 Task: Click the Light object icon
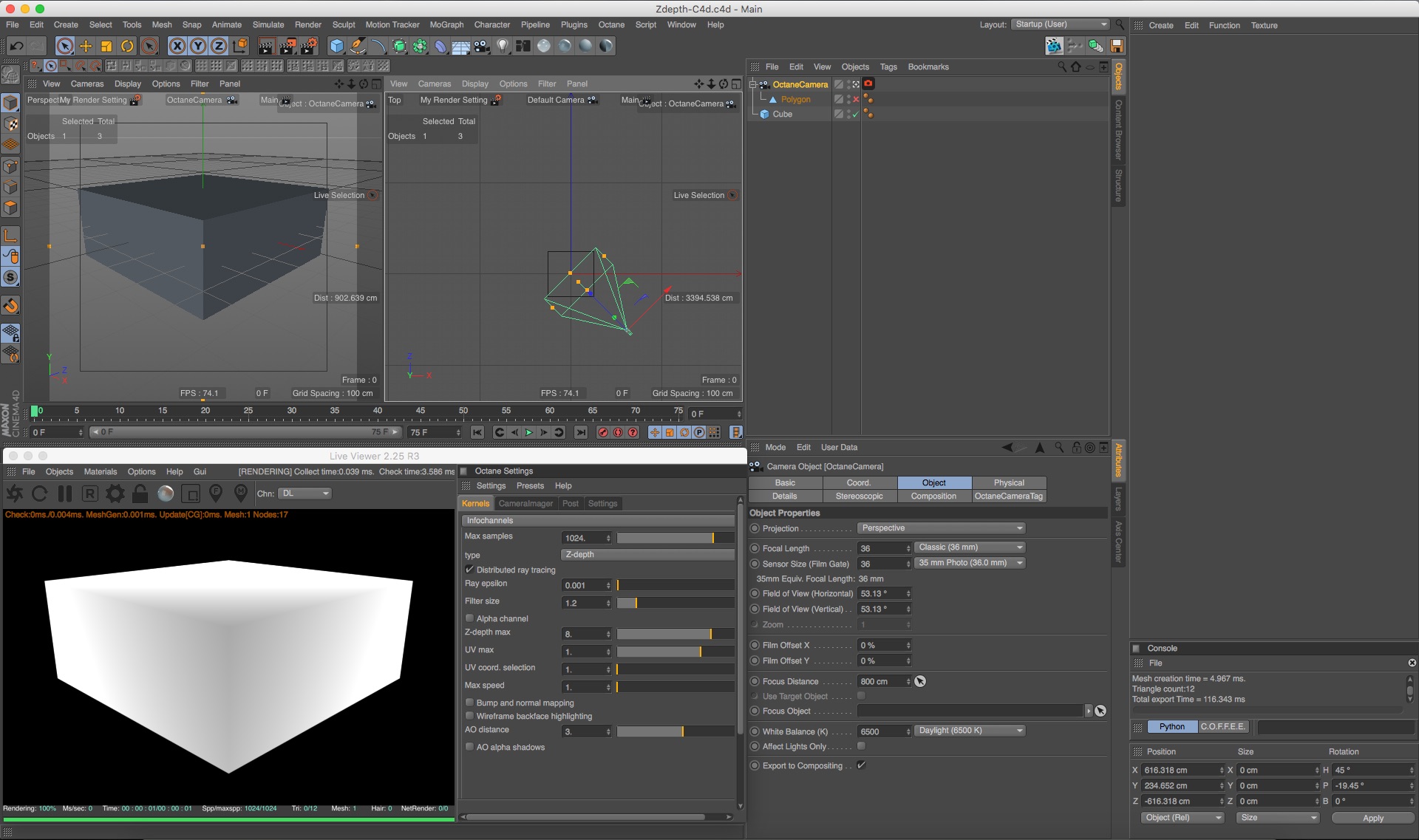pos(503,46)
